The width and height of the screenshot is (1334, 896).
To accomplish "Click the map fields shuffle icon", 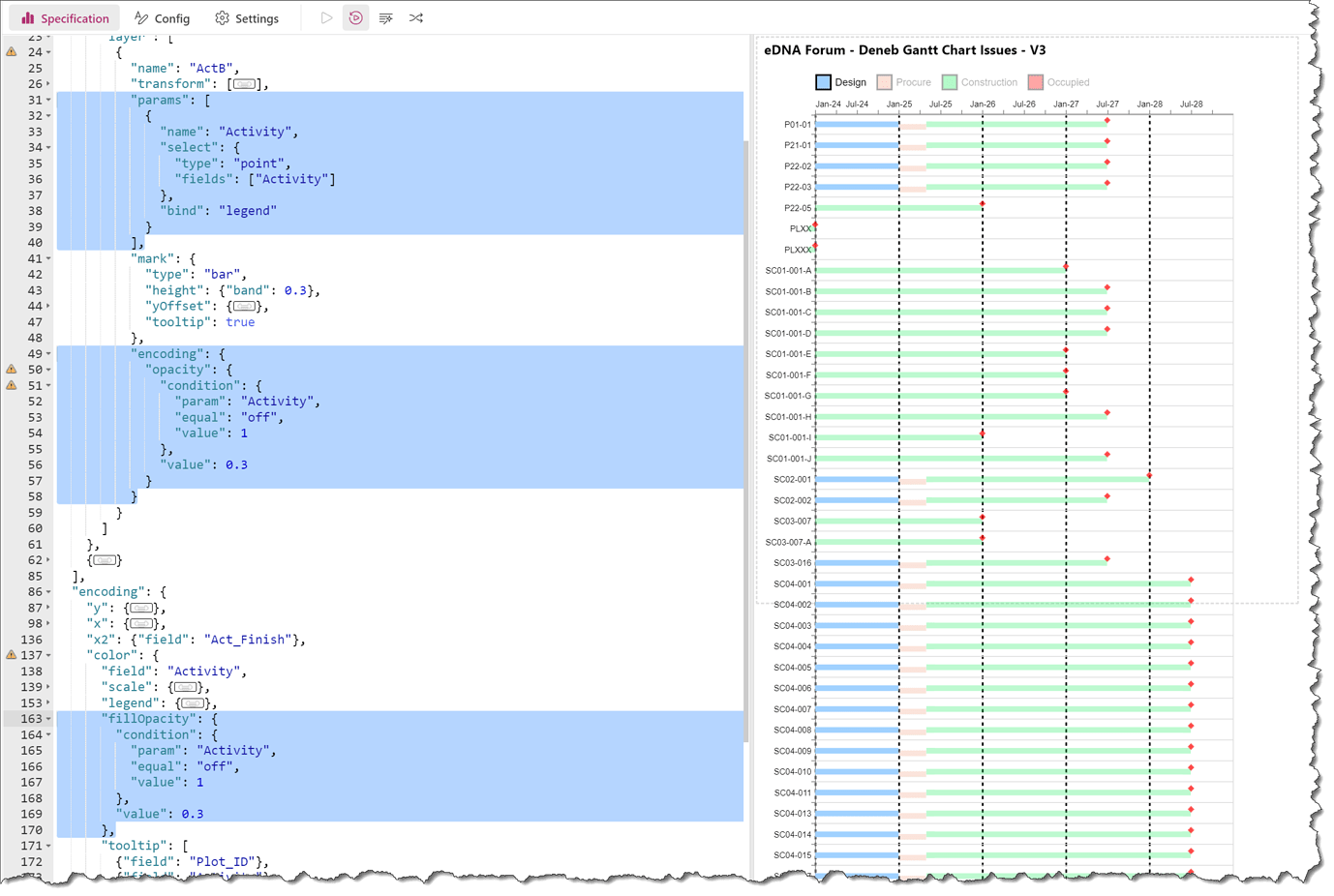I will tap(415, 17).
